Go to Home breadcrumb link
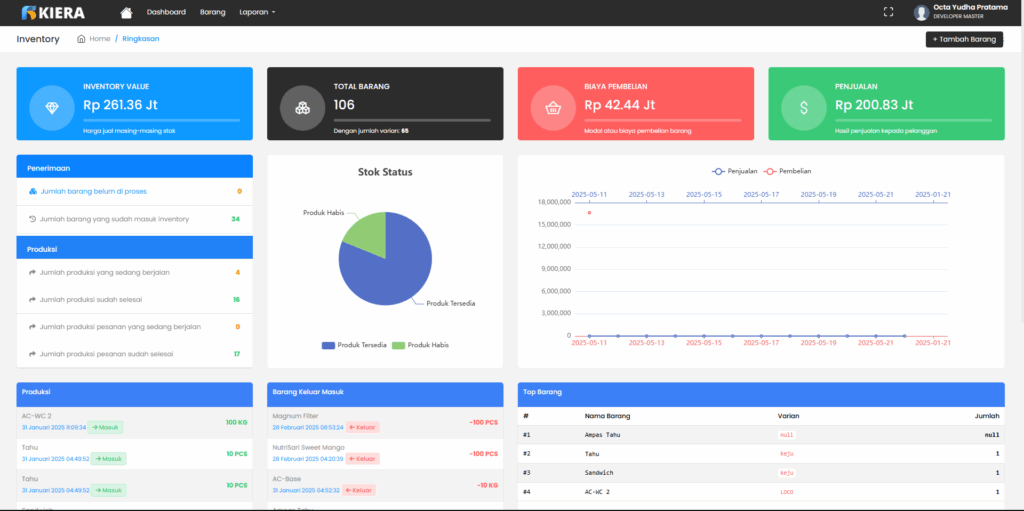This screenshot has height=511, width=1024. (x=99, y=39)
